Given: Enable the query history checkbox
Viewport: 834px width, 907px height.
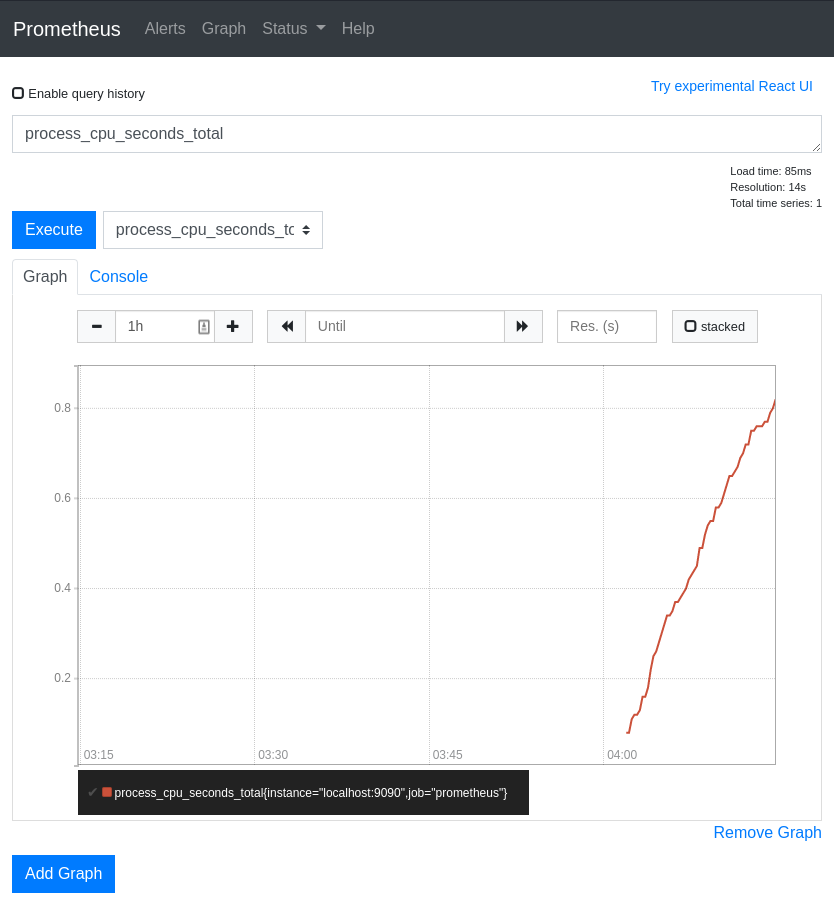Looking at the screenshot, I should tap(16, 92).
